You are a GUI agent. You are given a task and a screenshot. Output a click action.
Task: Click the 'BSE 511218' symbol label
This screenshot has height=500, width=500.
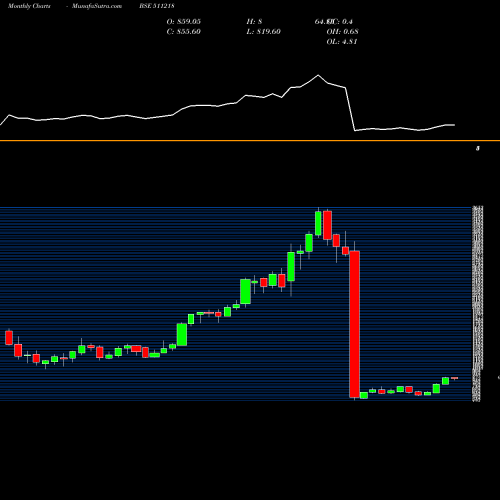pyautogui.click(x=157, y=6)
